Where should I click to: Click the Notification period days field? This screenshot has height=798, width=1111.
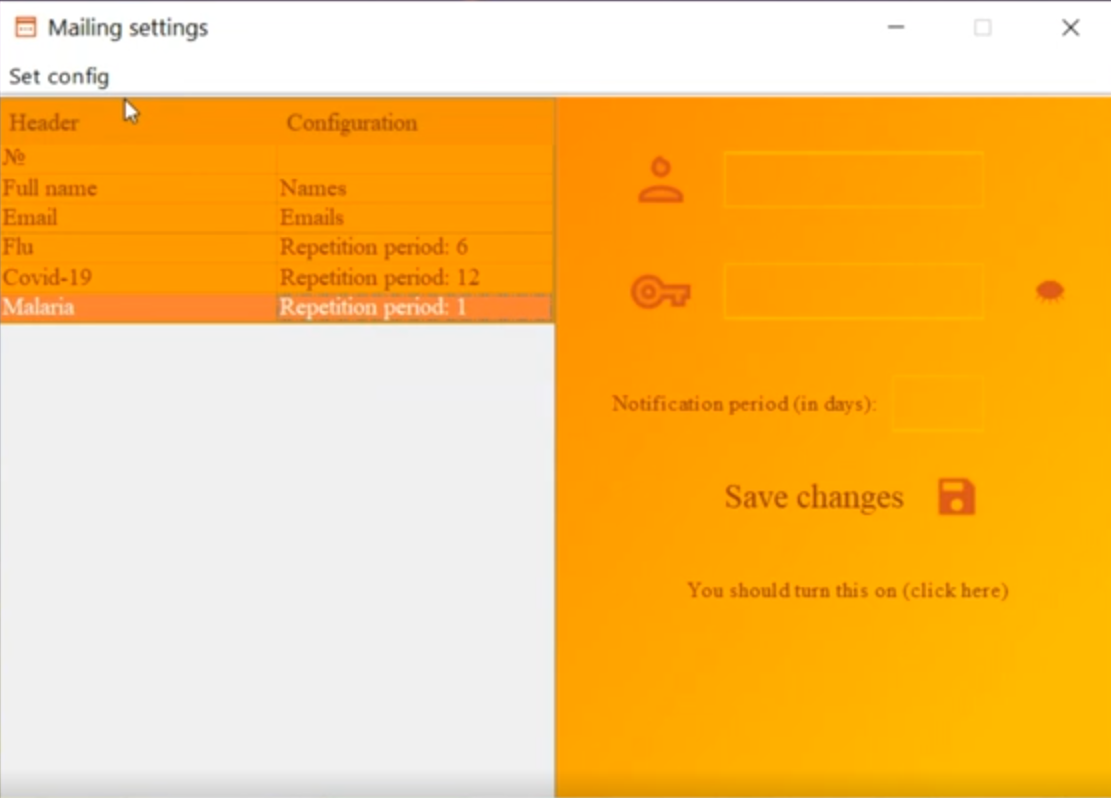[x=936, y=403]
